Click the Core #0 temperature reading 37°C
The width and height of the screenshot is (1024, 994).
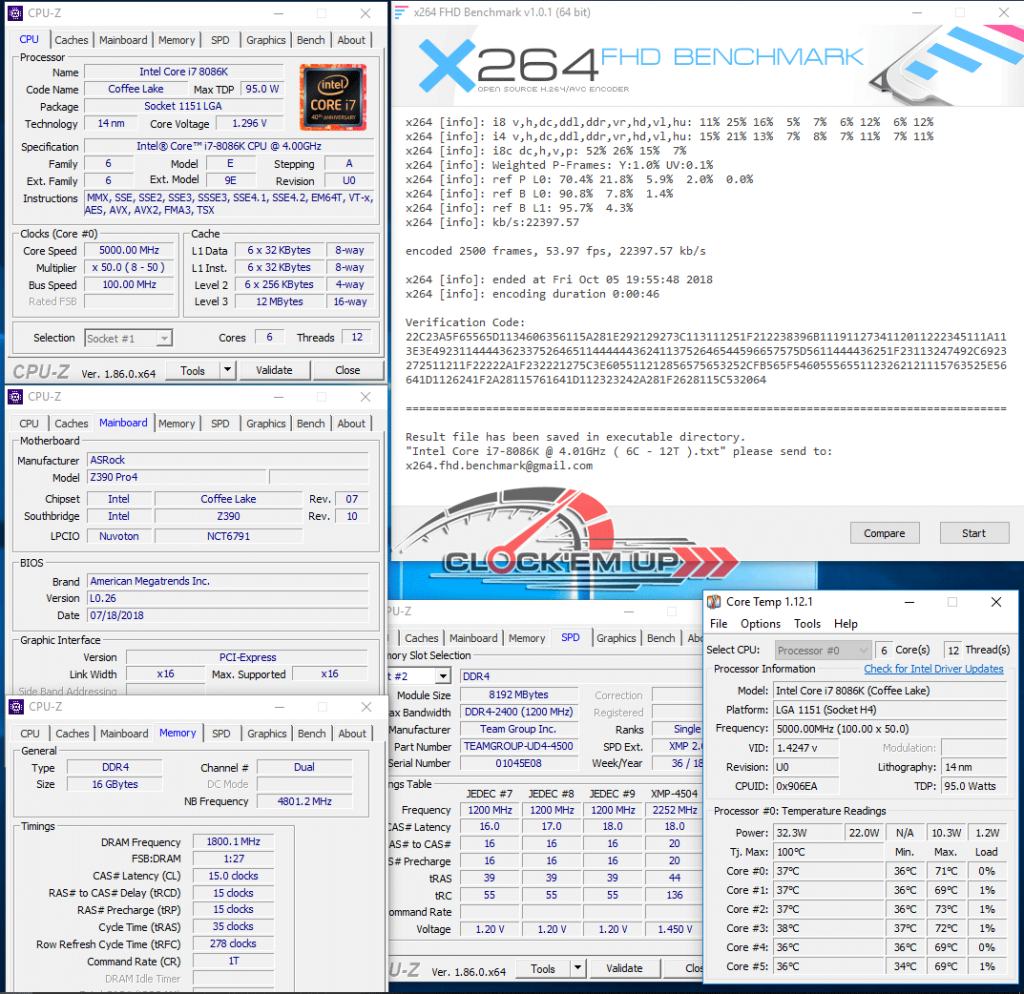tap(829, 871)
